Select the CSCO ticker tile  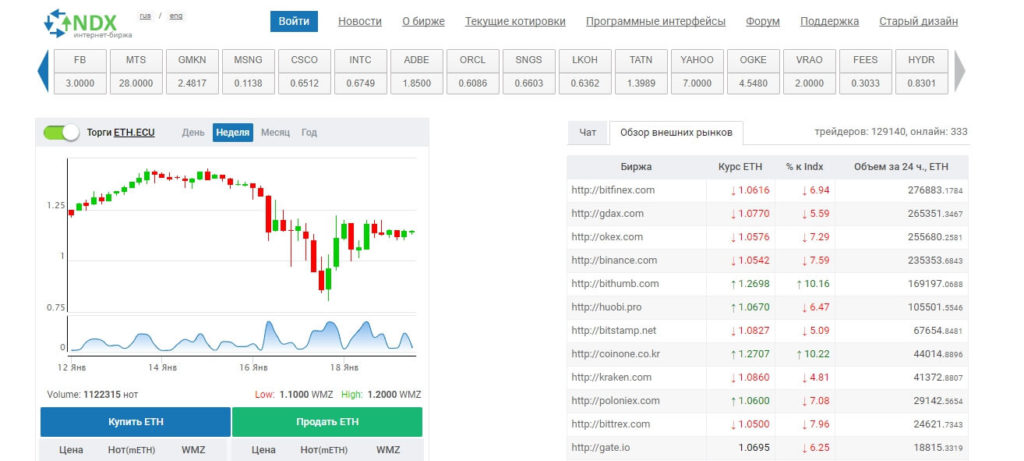click(304, 71)
